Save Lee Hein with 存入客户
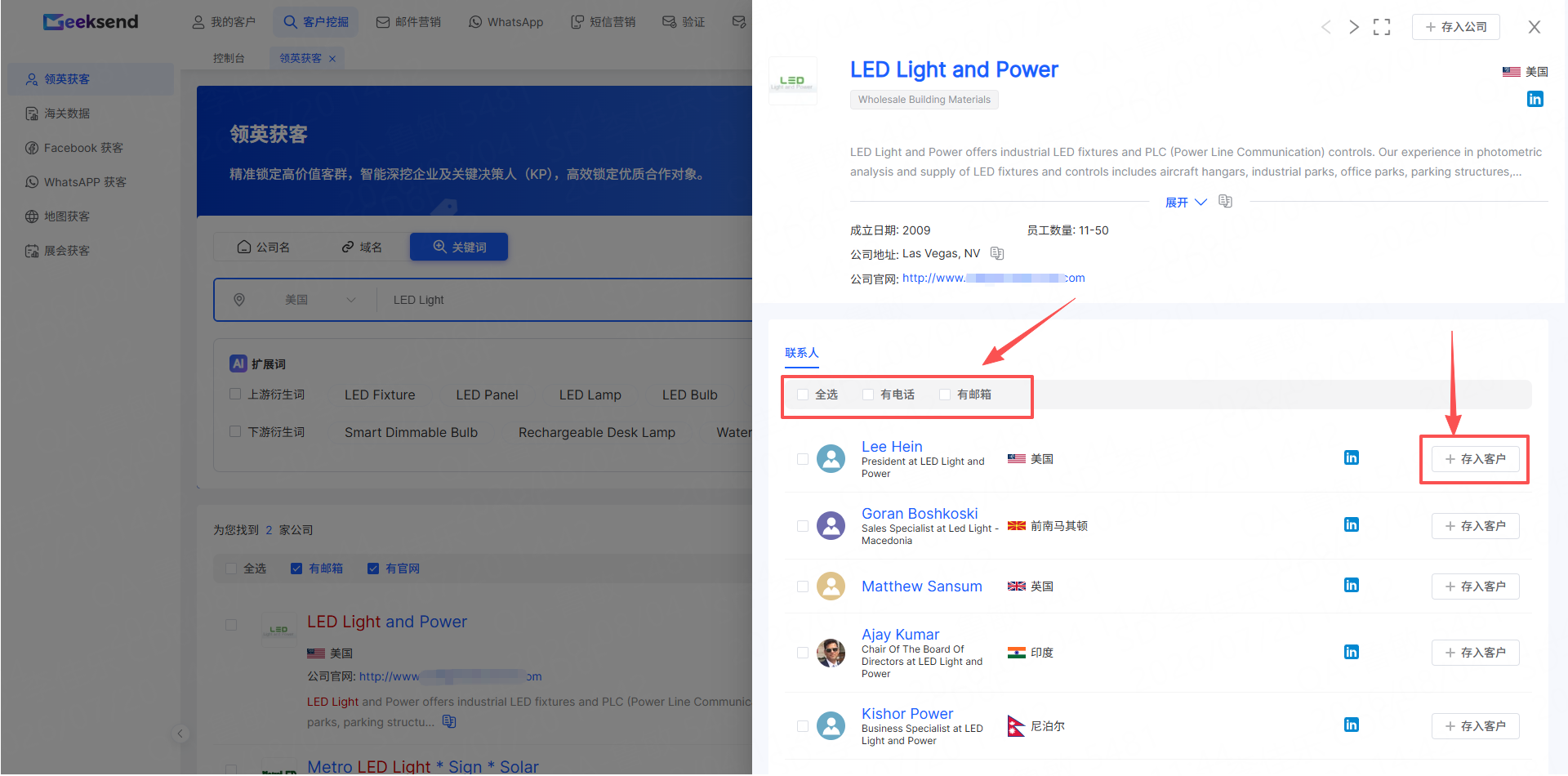The image size is (1568, 776). (x=1475, y=459)
